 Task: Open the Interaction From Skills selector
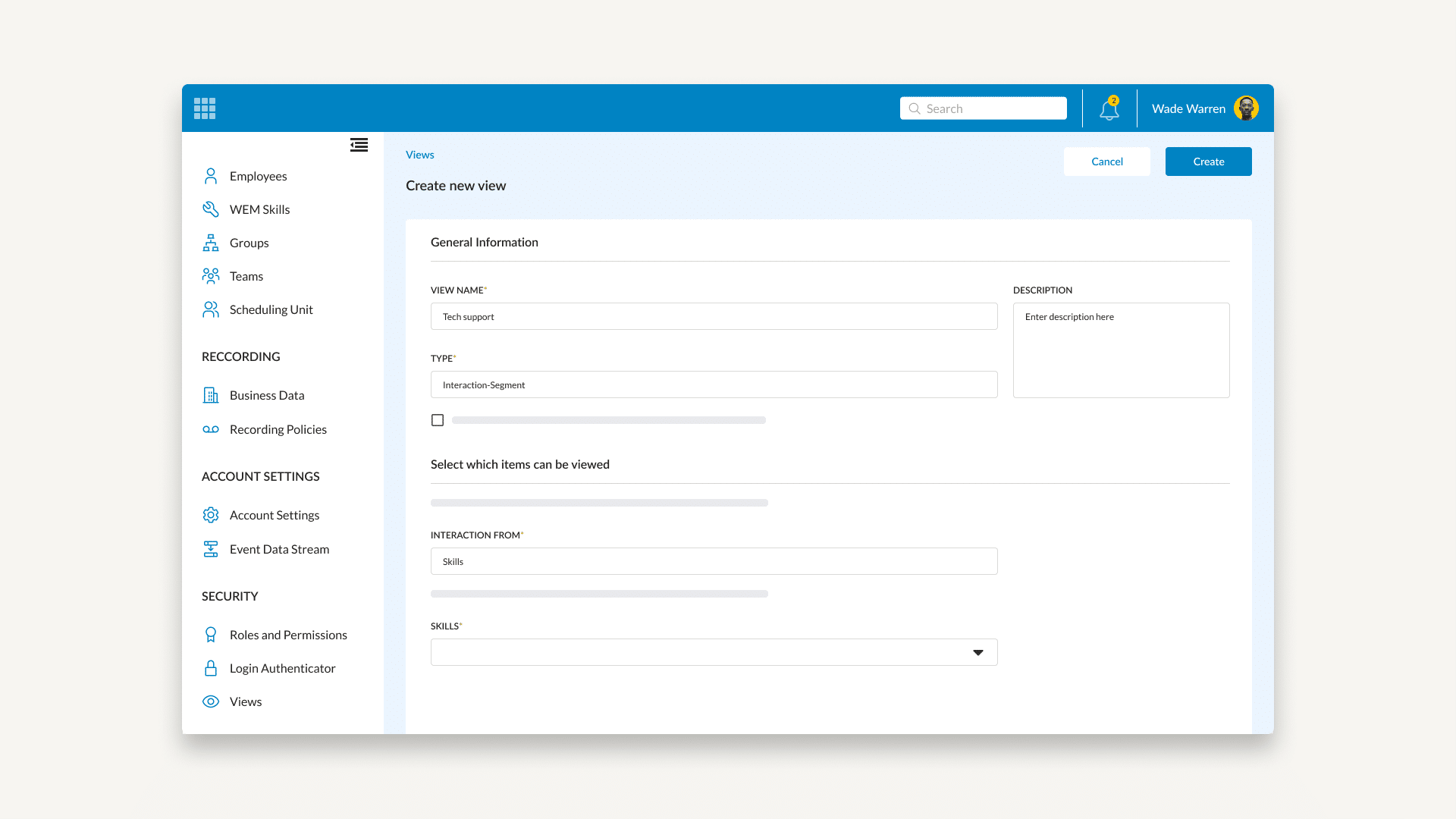tap(714, 561)
